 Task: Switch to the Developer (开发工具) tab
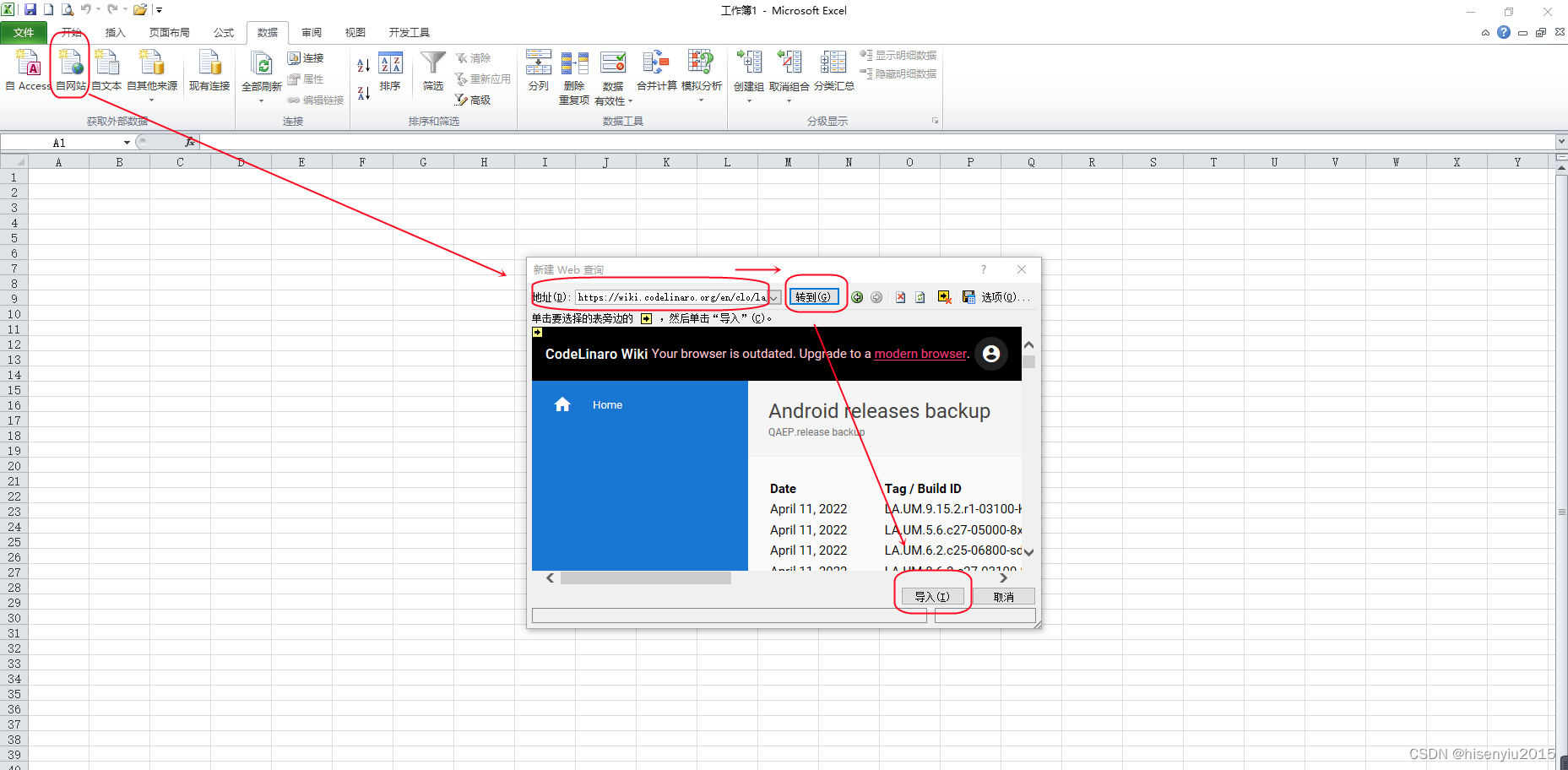pyautogui.click(x=410, y=33)
